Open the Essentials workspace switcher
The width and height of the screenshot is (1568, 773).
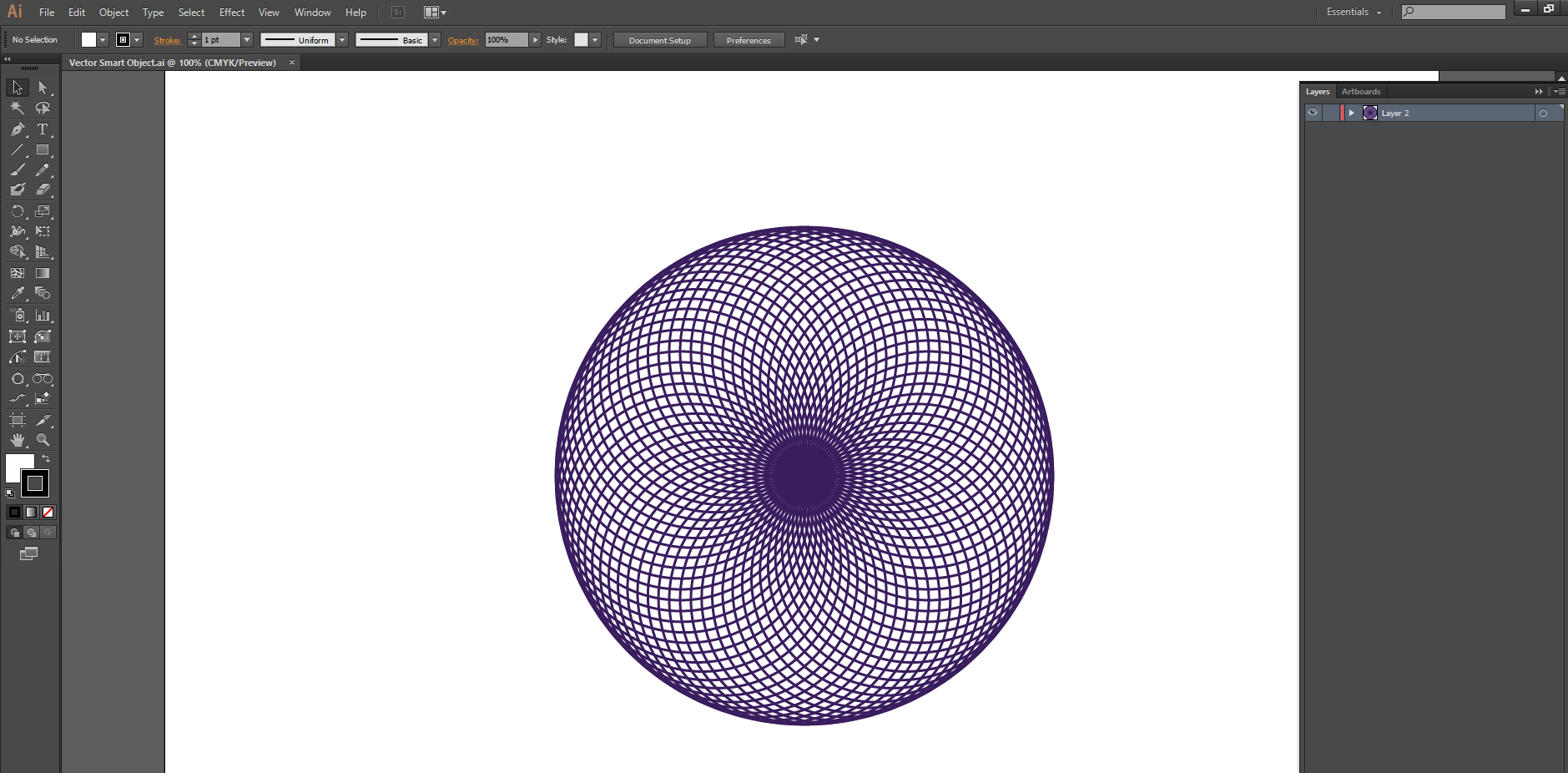[x=1354, y=12]
